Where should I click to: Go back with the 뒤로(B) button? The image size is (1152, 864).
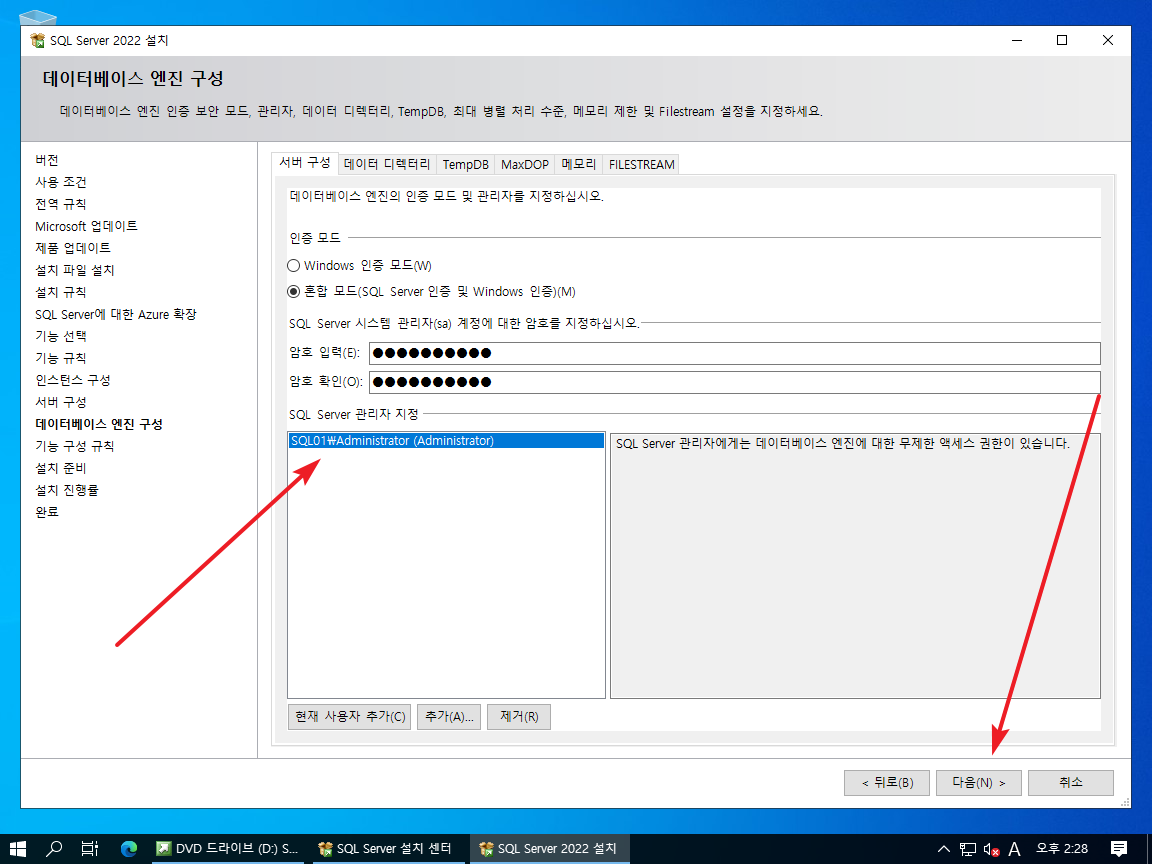click(x=887, y=783)
